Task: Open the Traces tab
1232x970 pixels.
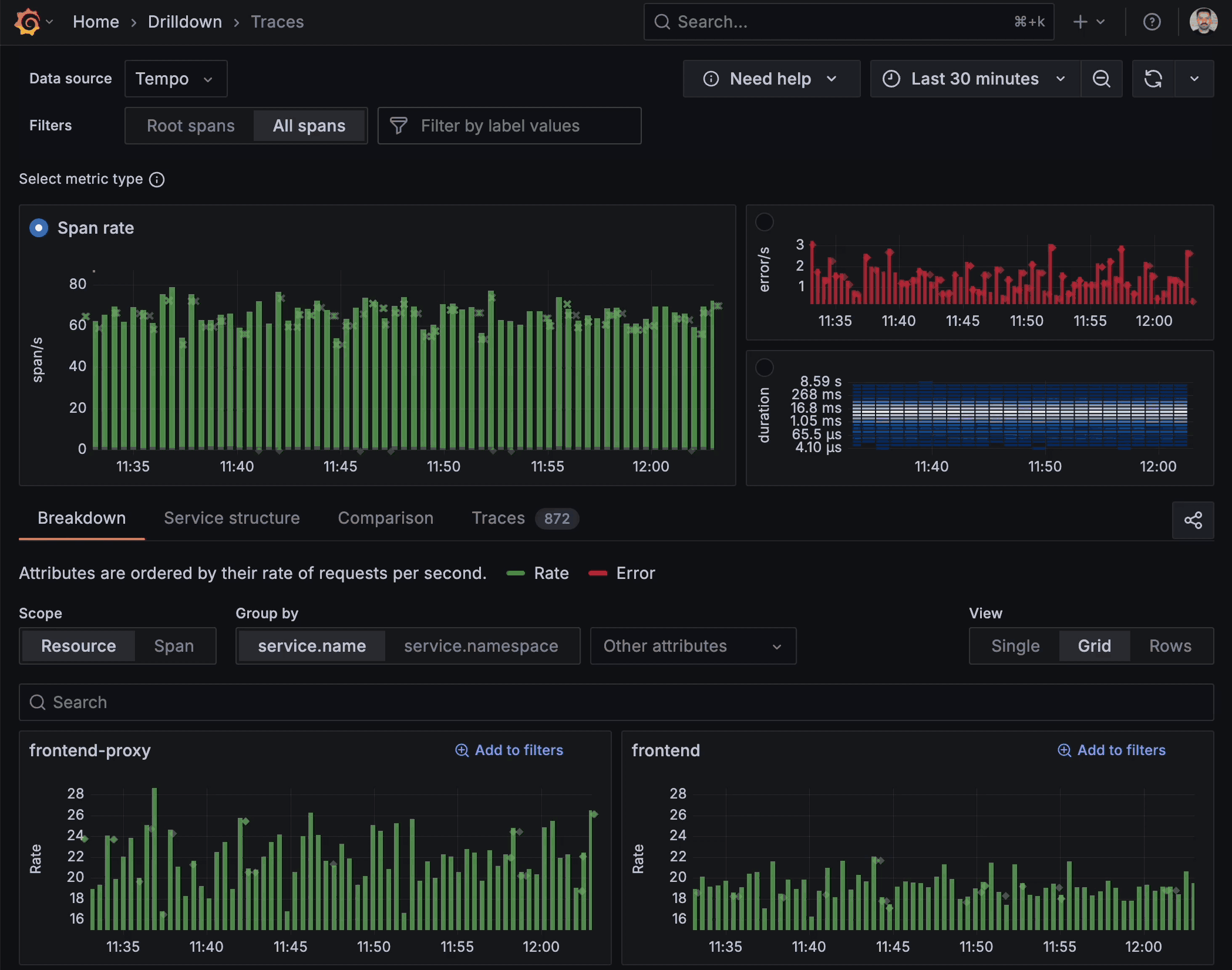Action: tap(499, 518)
